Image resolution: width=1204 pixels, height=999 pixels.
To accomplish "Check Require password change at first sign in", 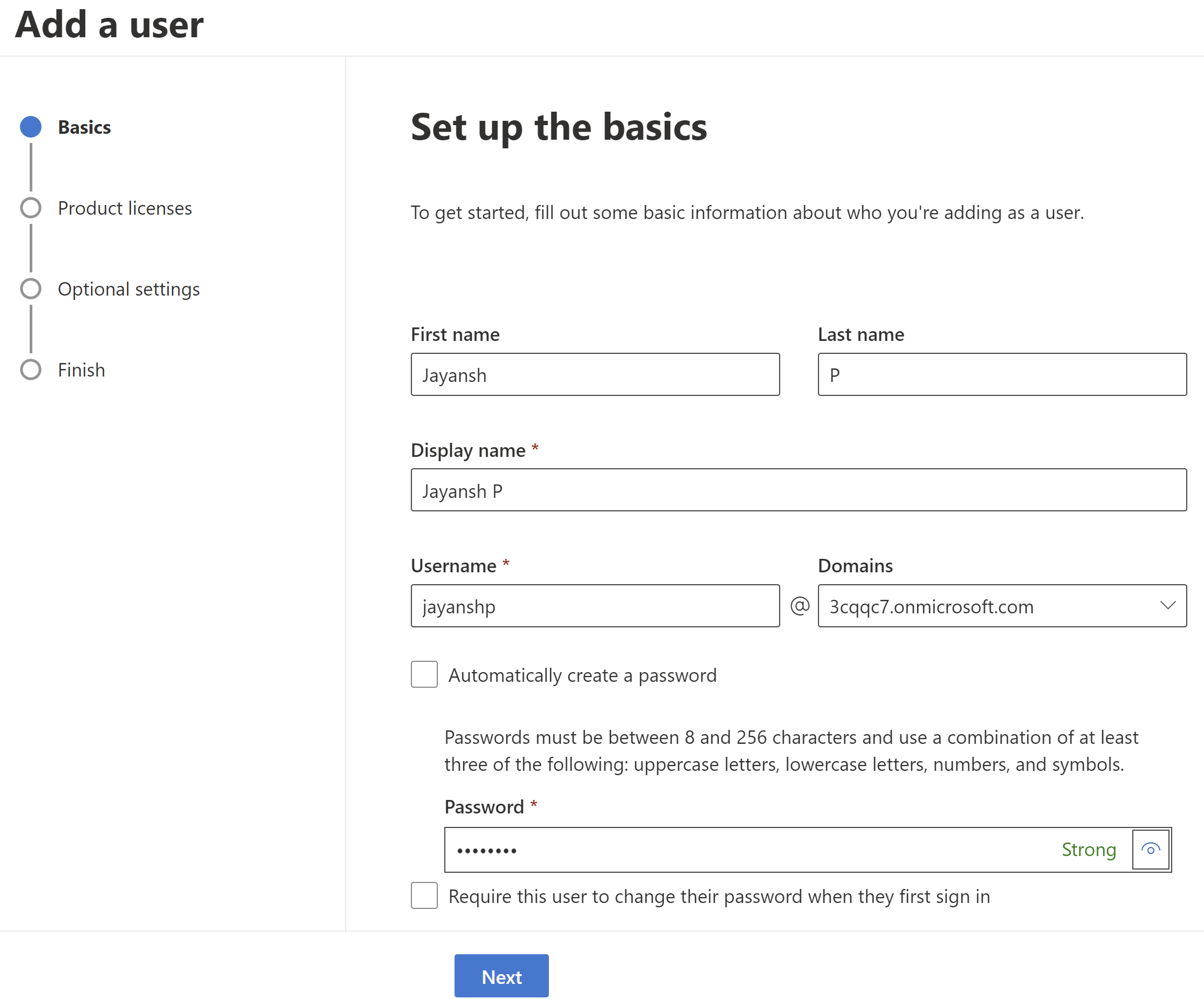I will click(424, 895).
